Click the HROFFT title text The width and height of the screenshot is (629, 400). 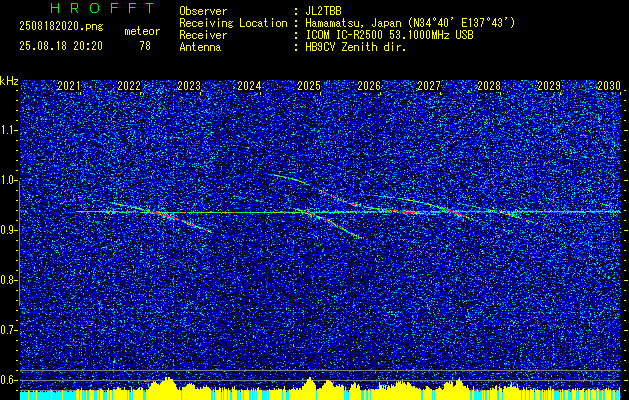point(102,8)
